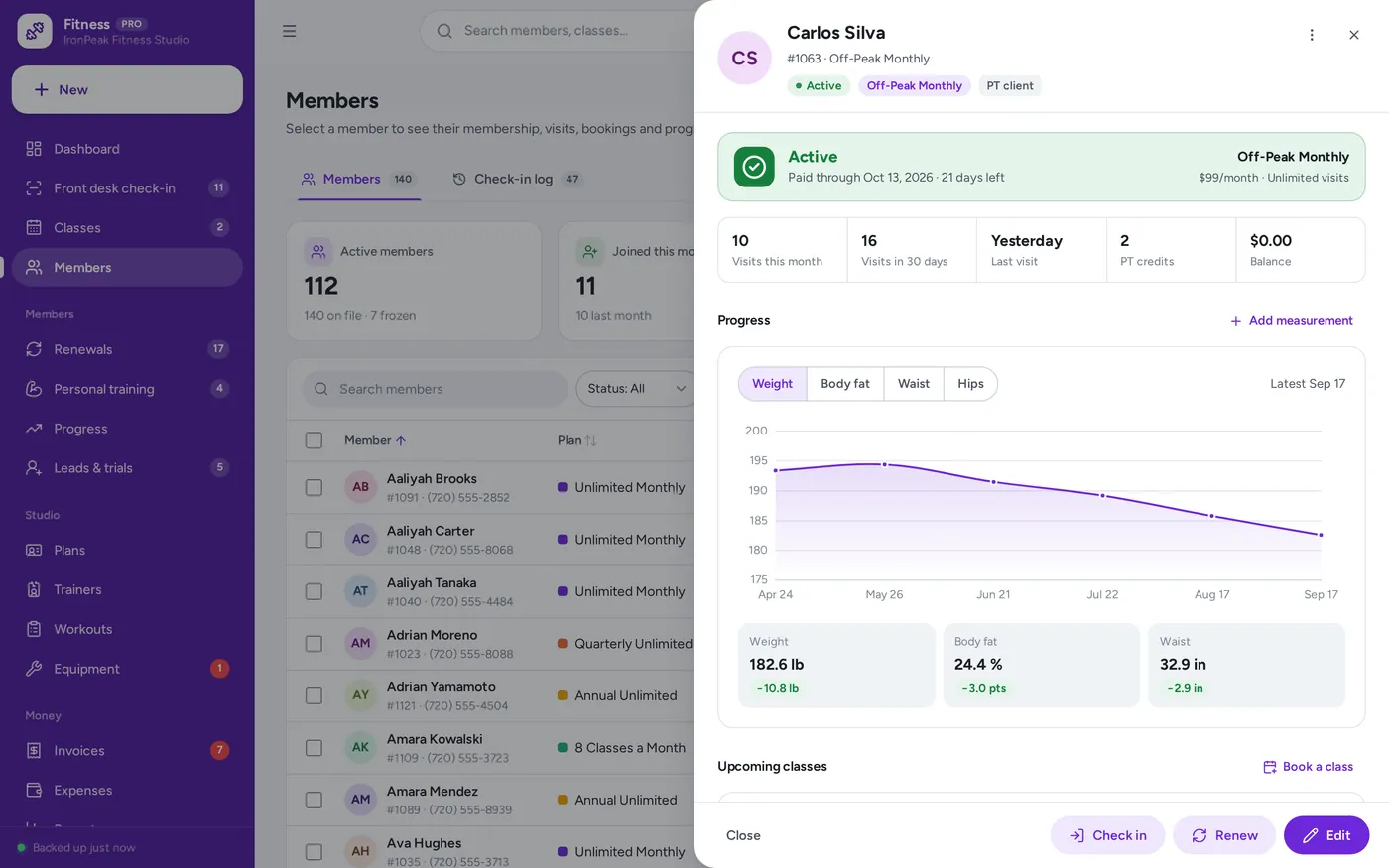Open Personal training section
The width and height of the screenshot is (1389, 868).
coord(127,389)
